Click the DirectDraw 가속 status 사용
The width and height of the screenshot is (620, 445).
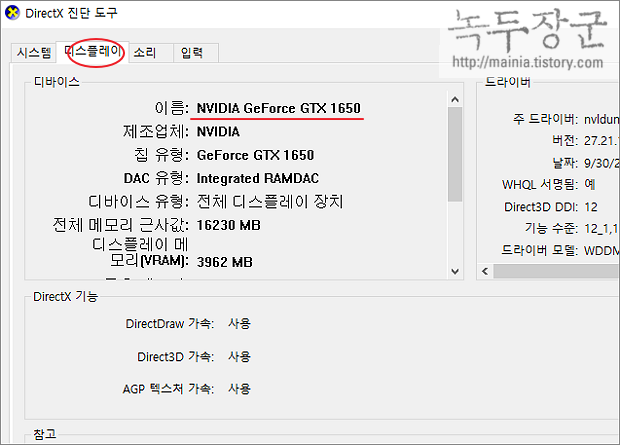239,324
